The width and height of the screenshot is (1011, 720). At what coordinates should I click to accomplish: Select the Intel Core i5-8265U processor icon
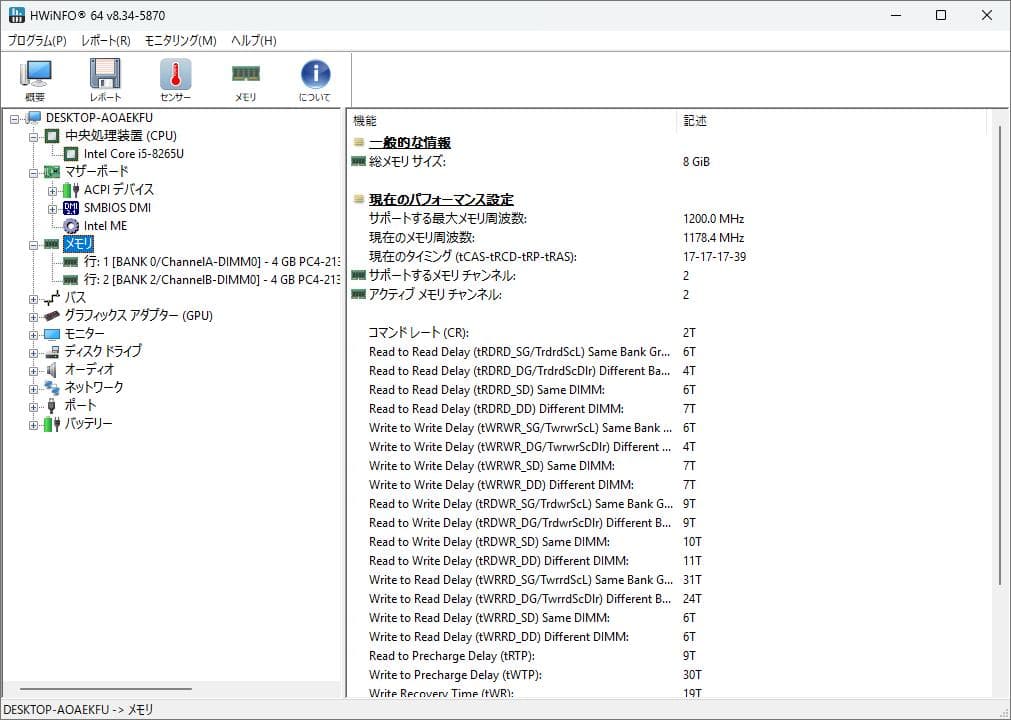[69, 154]
